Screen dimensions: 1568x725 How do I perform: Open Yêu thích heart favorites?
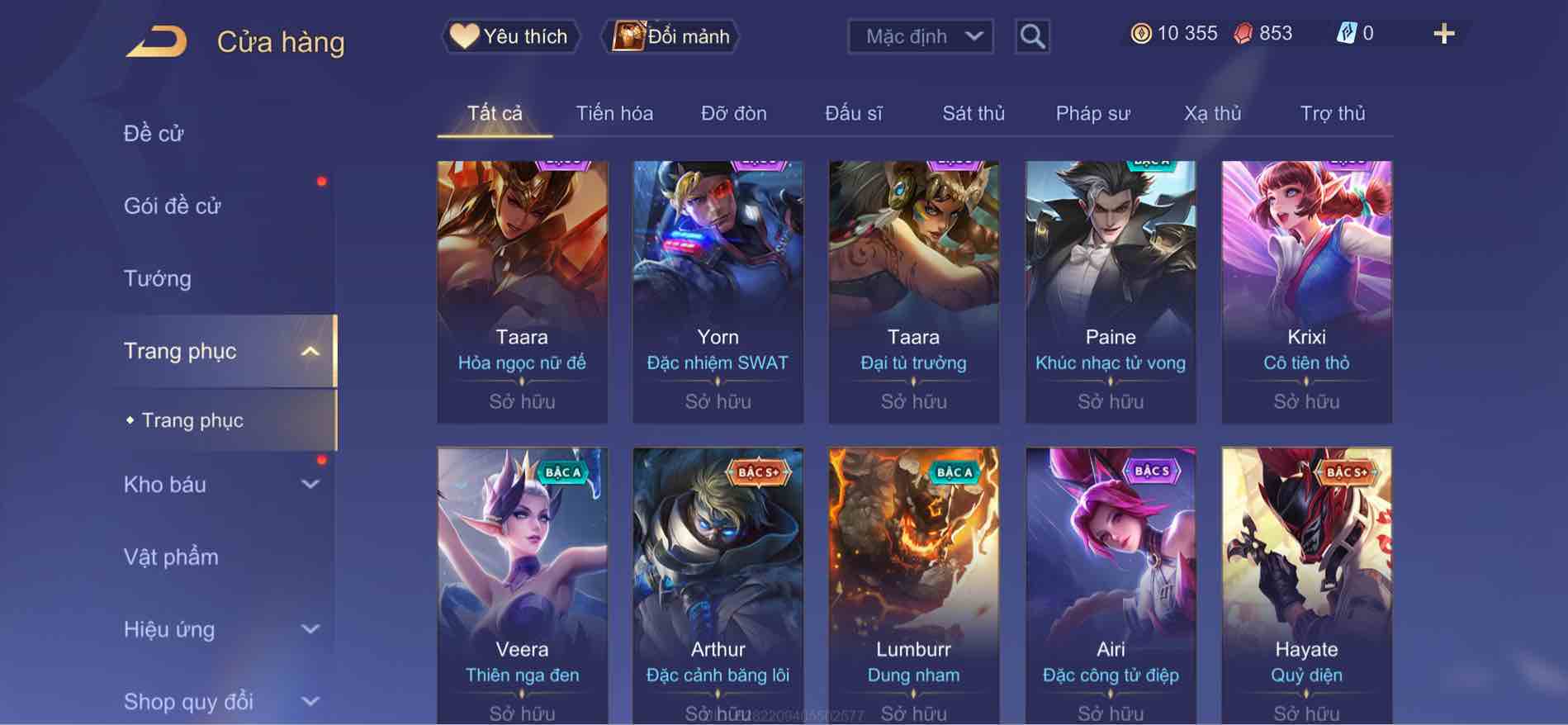[510, 36]
